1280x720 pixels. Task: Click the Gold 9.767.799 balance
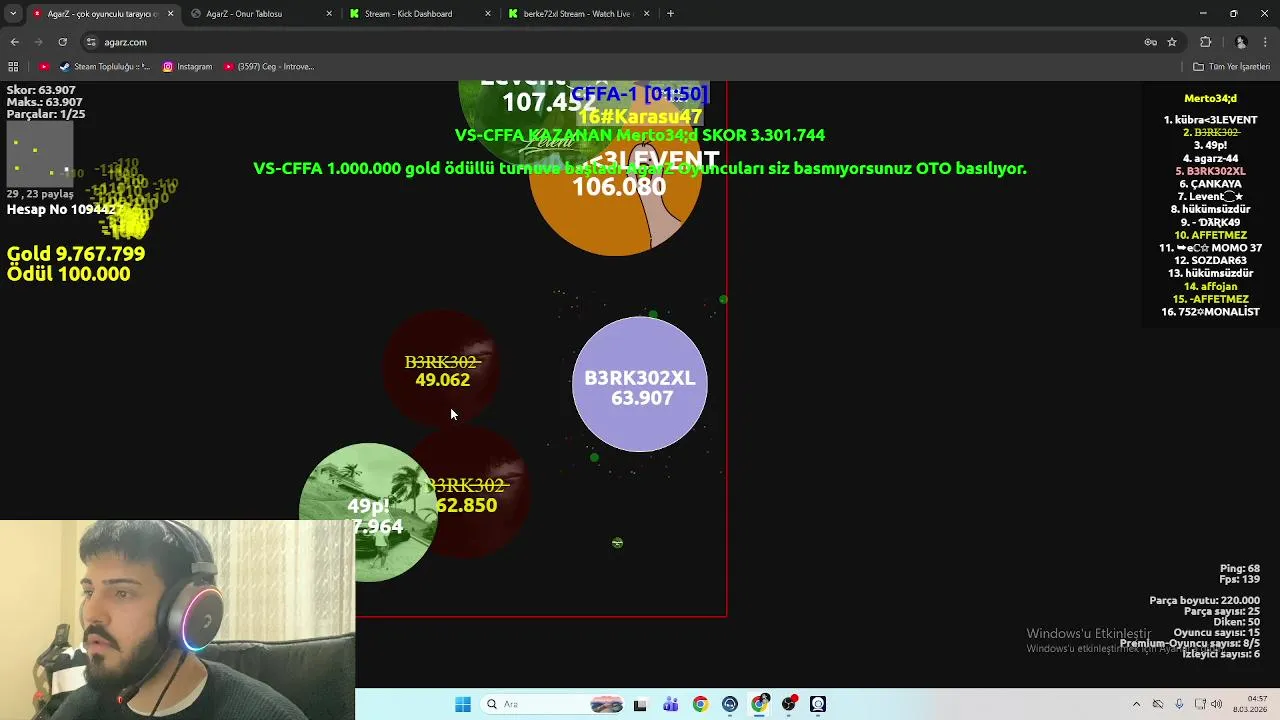coord(76,254)
